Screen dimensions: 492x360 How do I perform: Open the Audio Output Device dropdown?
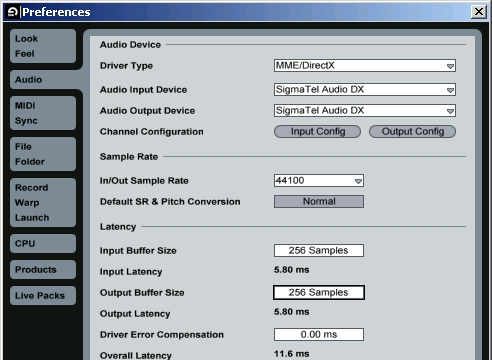365,111
